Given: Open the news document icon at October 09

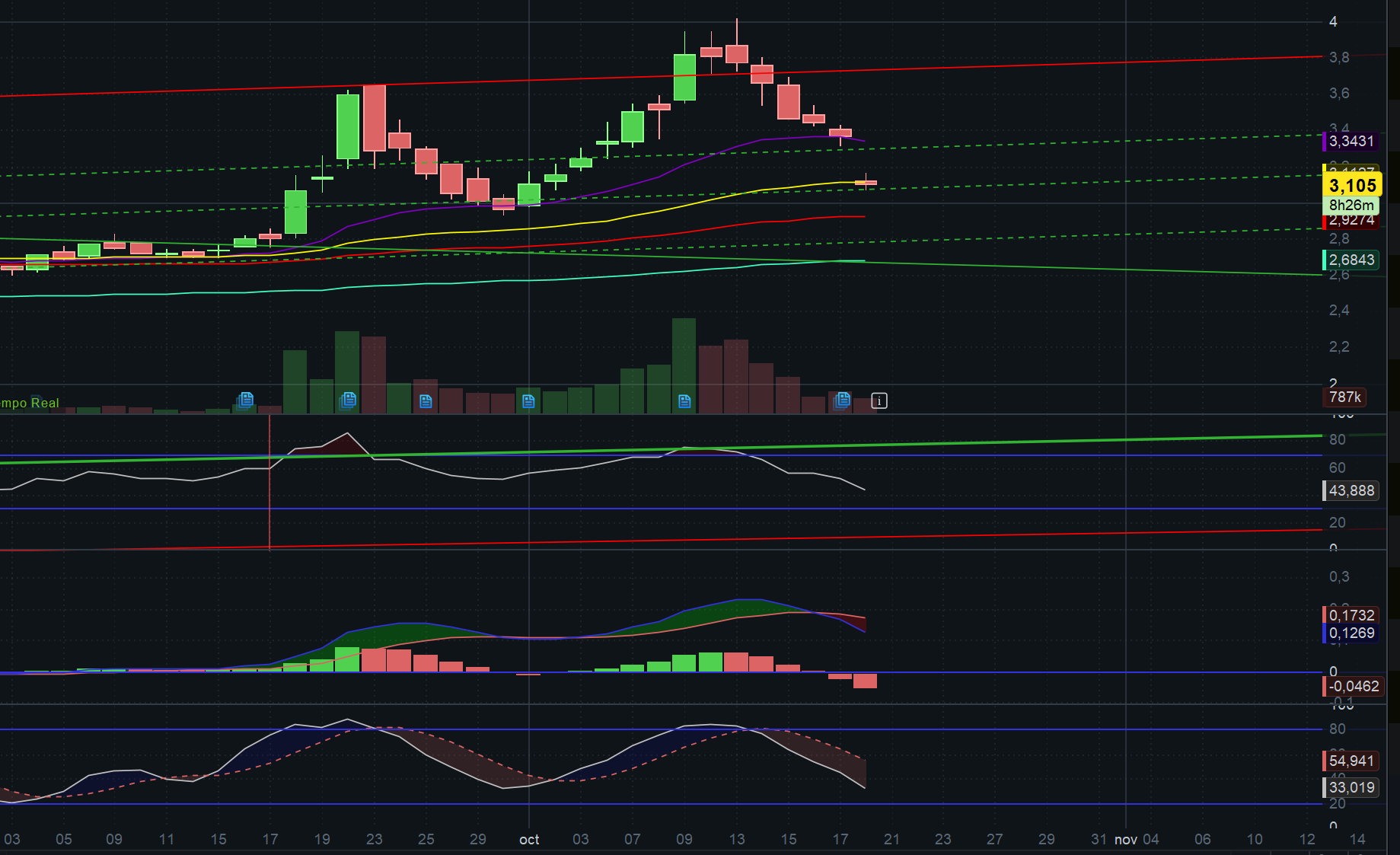Looking at the screenshot, I should click(684, 401).
